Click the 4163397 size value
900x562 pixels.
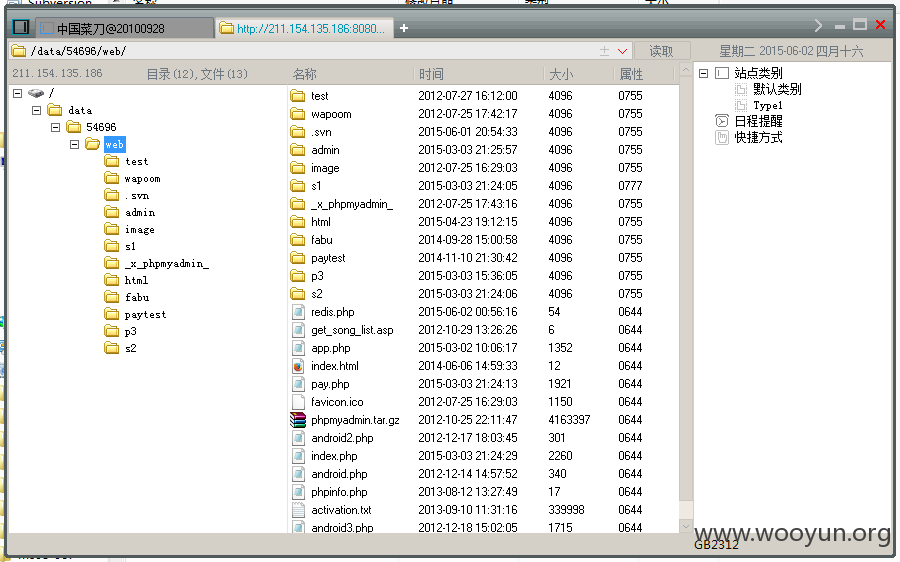pos(569,420)
